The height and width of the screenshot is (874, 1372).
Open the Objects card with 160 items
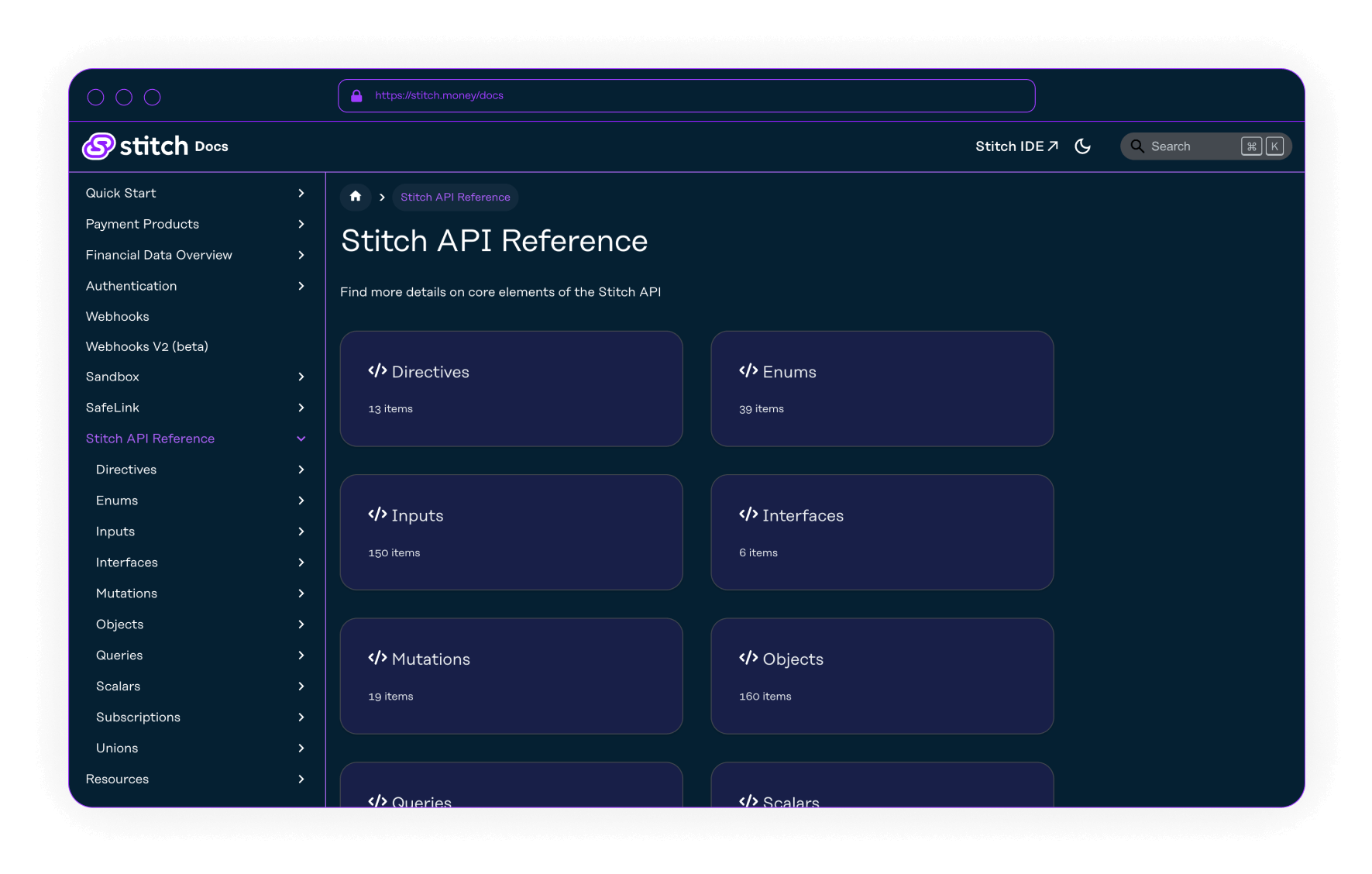[x=882, y=676]
